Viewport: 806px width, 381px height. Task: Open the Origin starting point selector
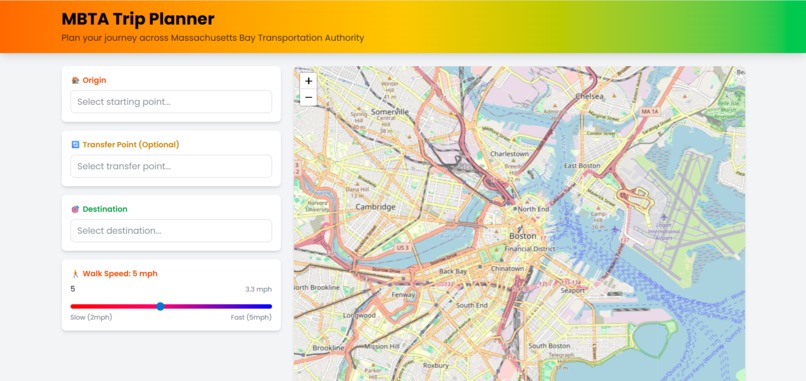(x=171, y=102)
